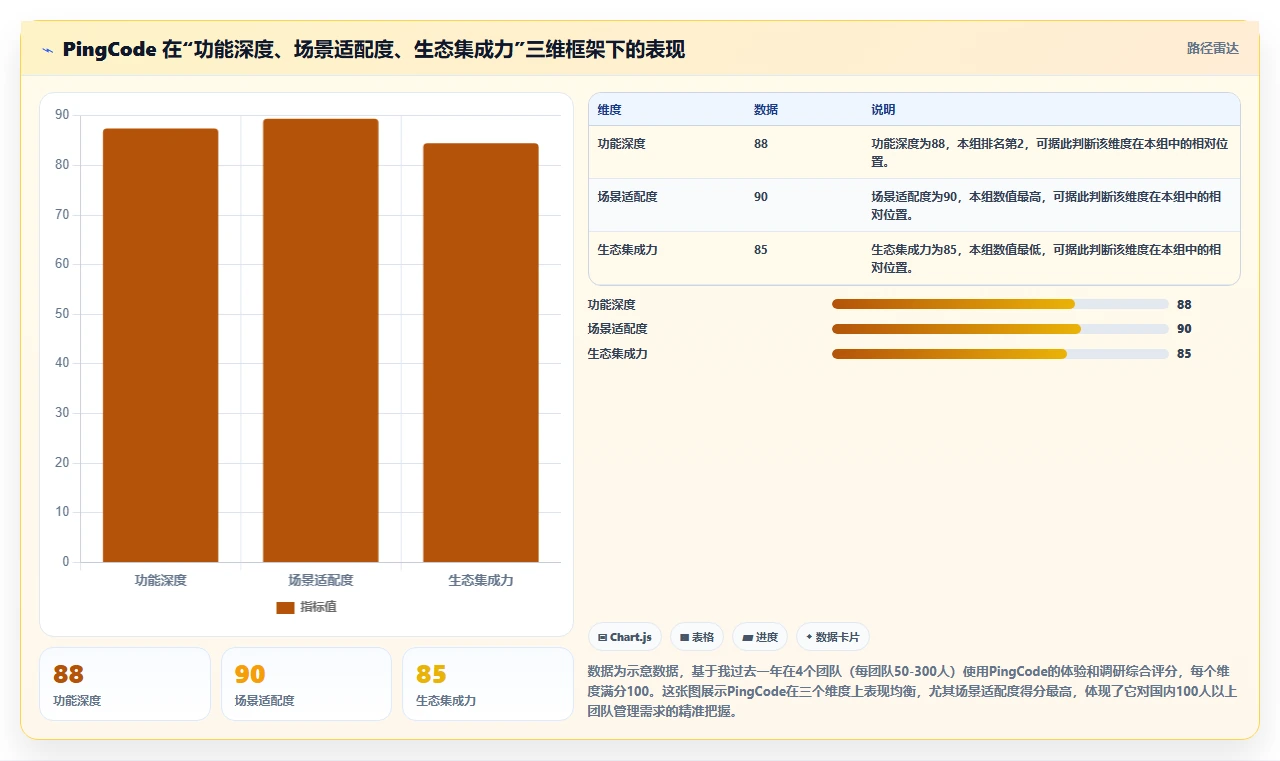
Task: Click the 场景适配度 cell in table
Action: pos(627,197)
